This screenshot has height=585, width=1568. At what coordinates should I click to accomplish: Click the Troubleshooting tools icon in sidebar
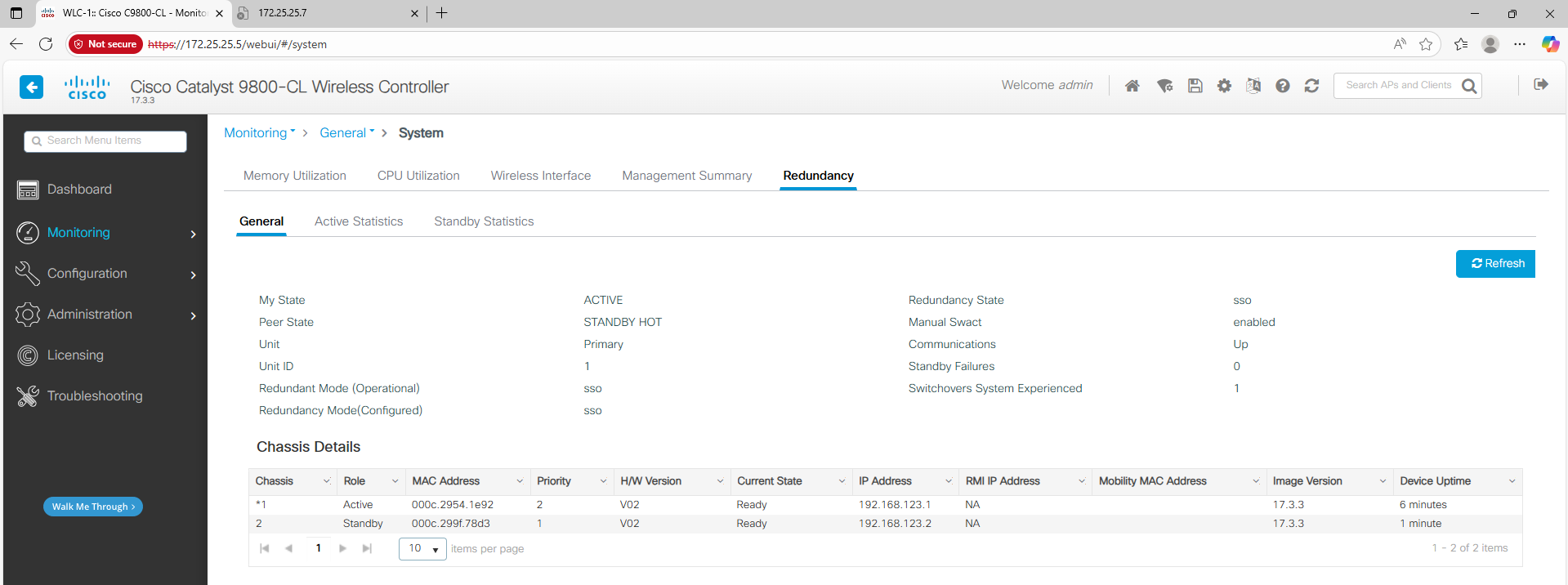[x=28, y=396]
